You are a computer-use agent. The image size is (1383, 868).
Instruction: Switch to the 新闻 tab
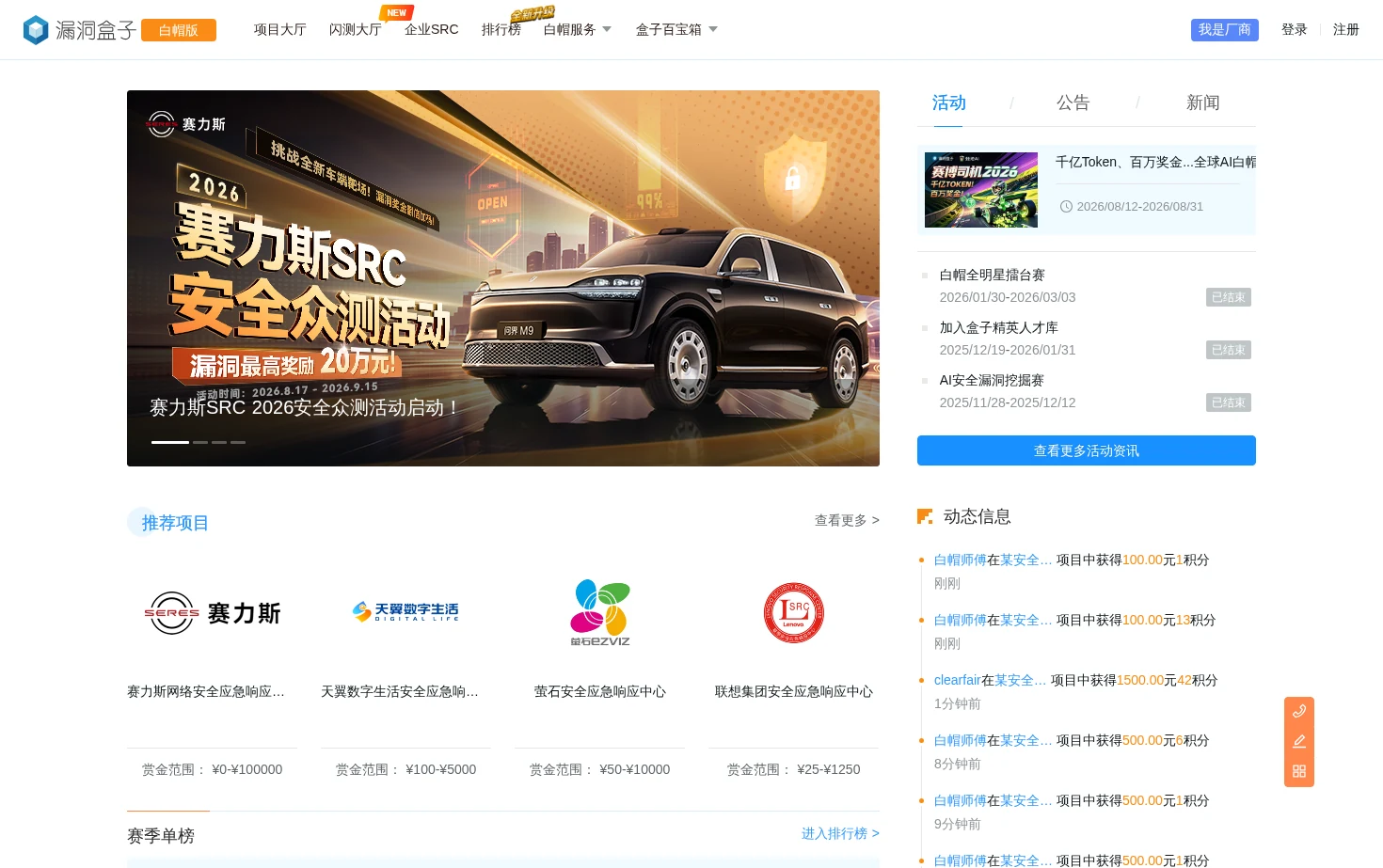pyautogui.click(x=1202, y=103)
